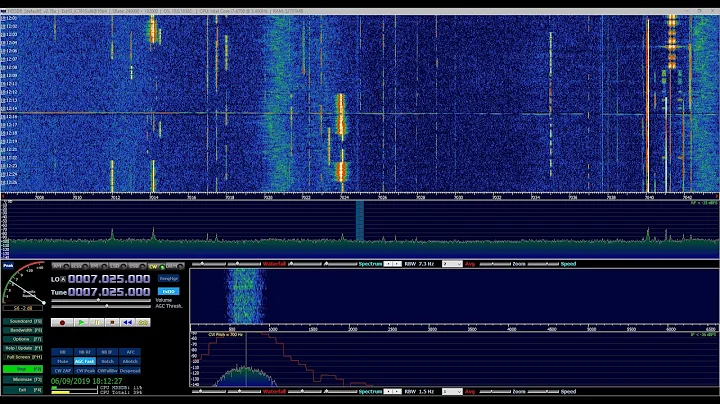
Task: Select USB demodulation mode
Action: (x=137, y=266)
